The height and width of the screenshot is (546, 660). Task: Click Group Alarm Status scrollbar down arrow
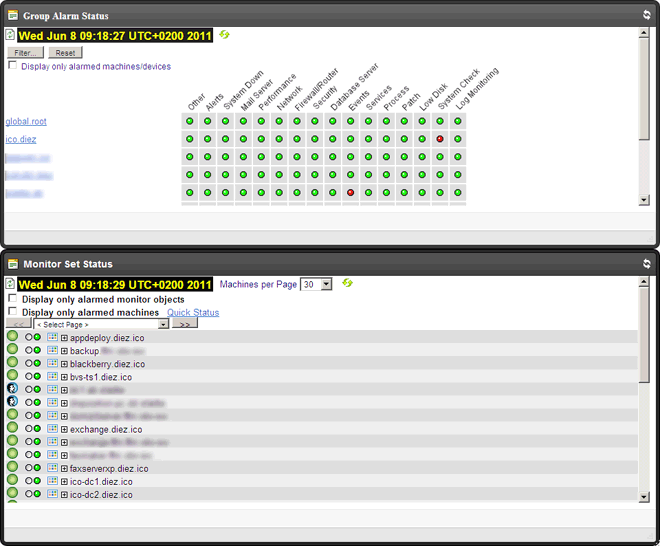pyautogui.click(x=644, y=200)
